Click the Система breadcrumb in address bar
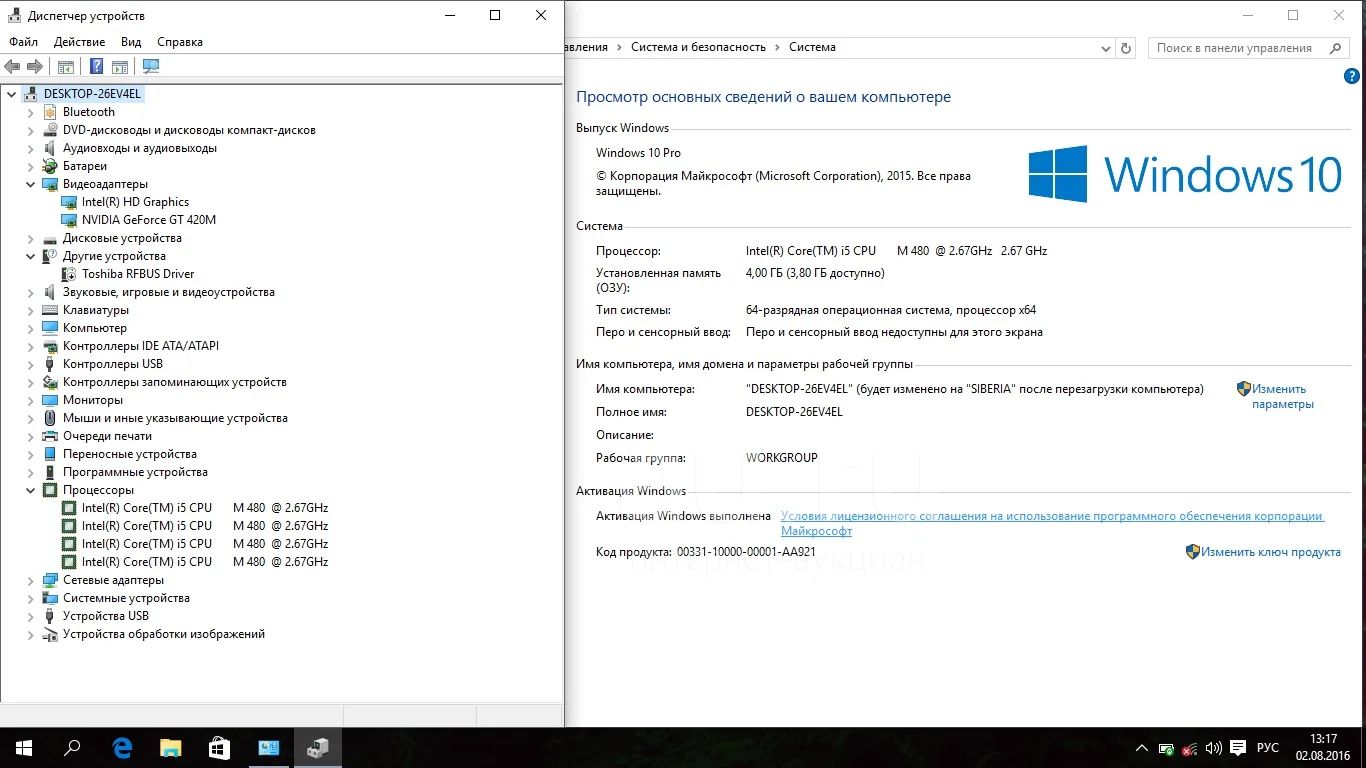Viewport: 1366px width, 768px height. (x=812, y=47)
